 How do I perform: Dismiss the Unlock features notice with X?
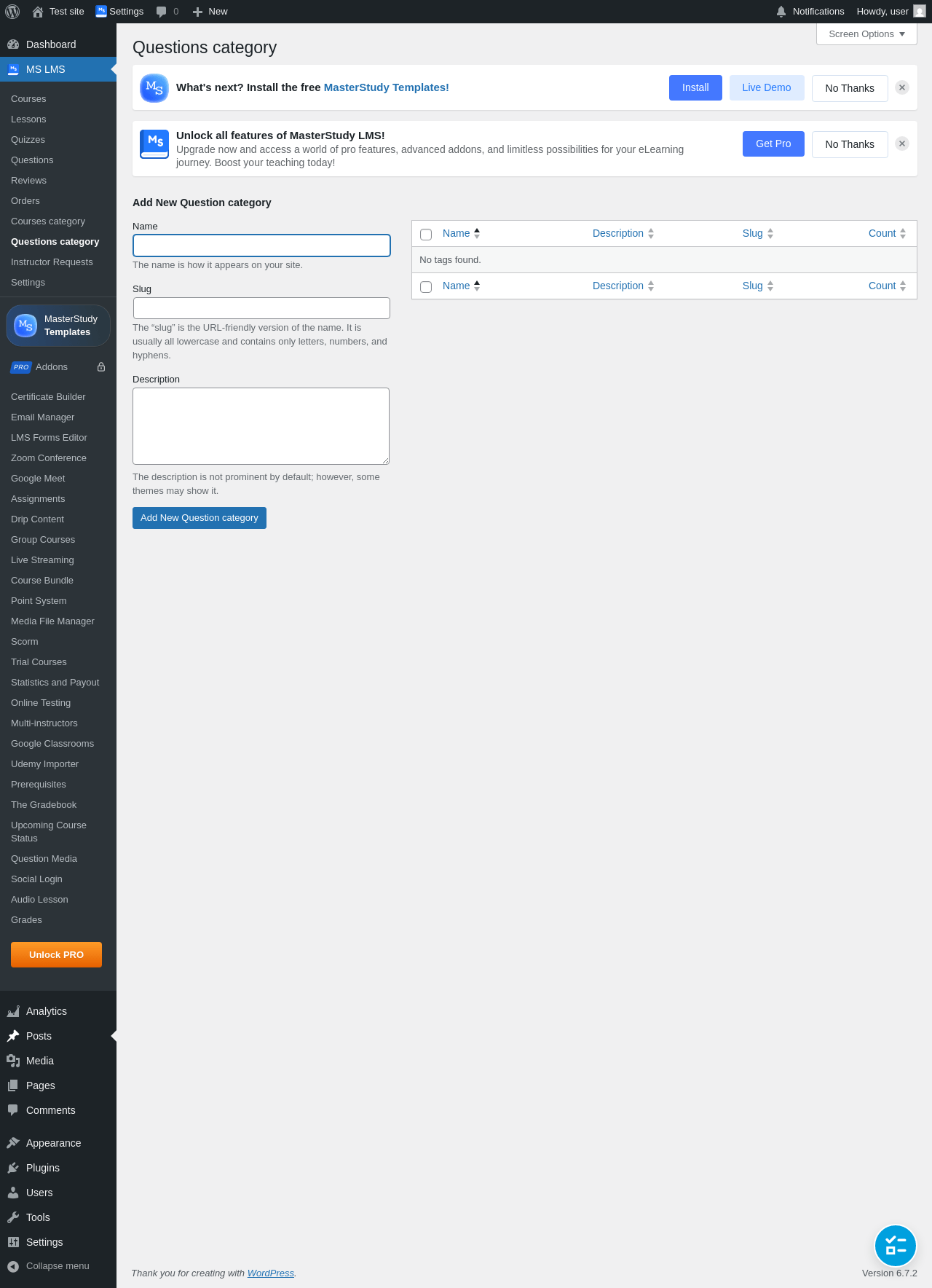coord(902,144)
